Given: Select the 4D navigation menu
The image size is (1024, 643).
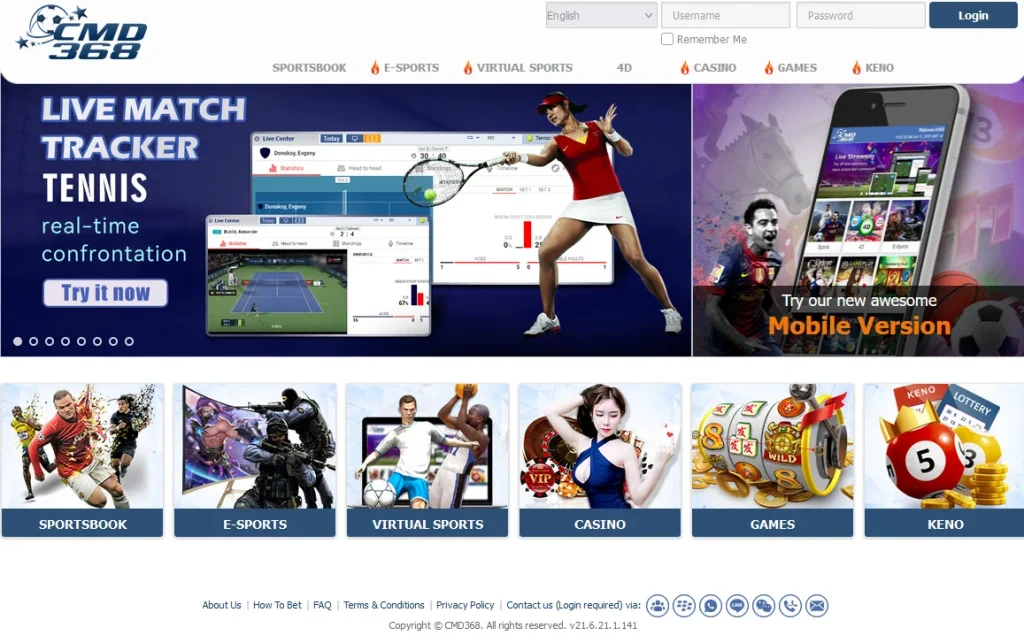Looking at the screenshot, I should click(x=621, y=68).
